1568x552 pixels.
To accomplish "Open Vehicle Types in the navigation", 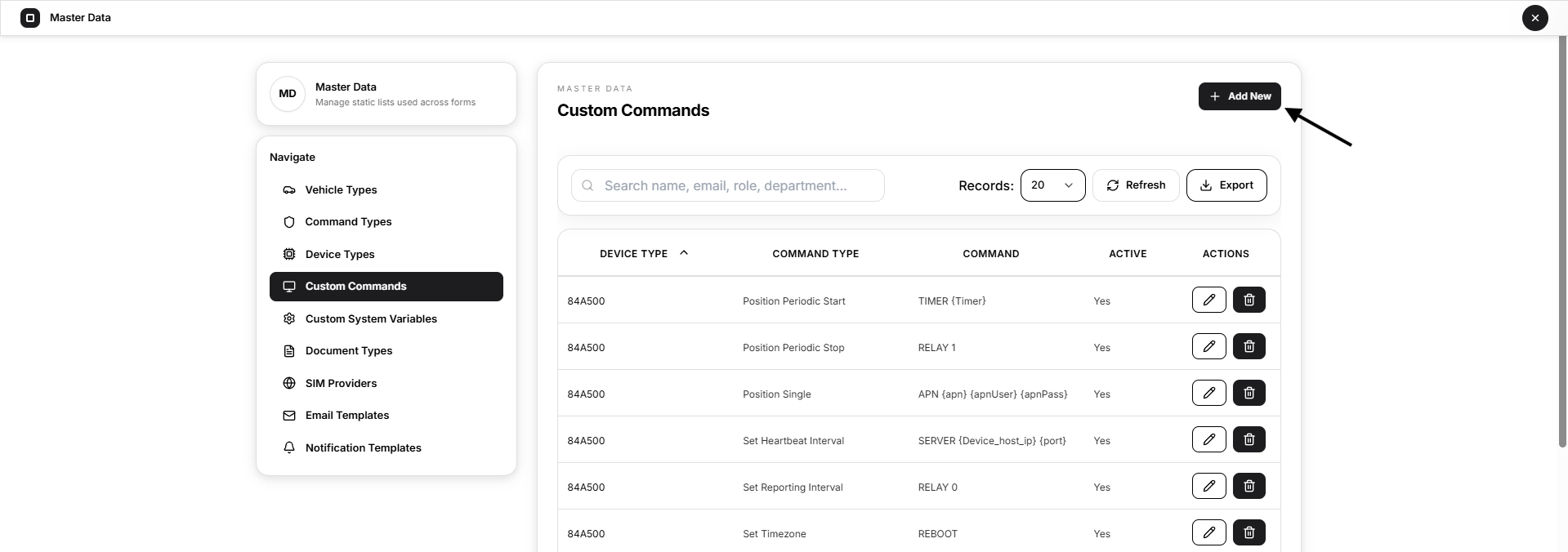I will click(x=386, y=189).
